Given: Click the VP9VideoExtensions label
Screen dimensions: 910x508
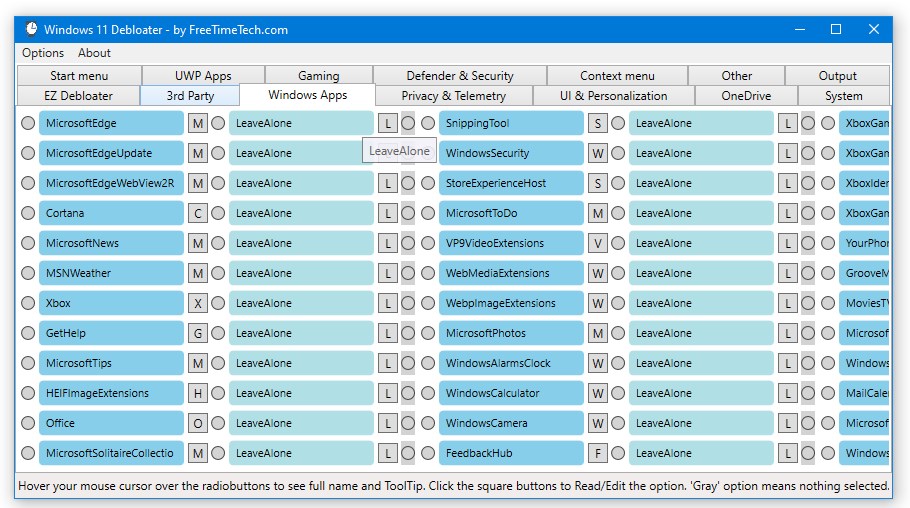Looking at the screenshot, I should point(511,243).
